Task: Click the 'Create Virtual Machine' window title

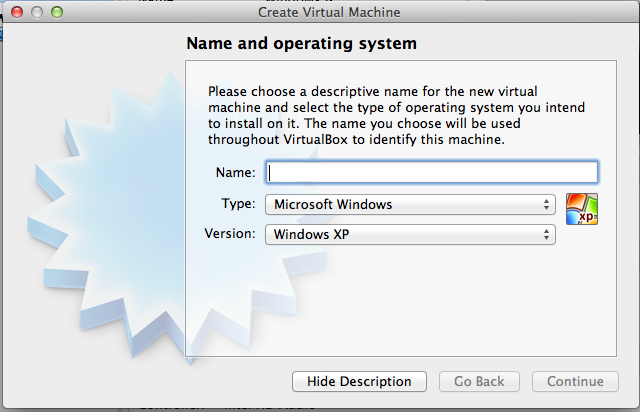Action: pos(329,12)
